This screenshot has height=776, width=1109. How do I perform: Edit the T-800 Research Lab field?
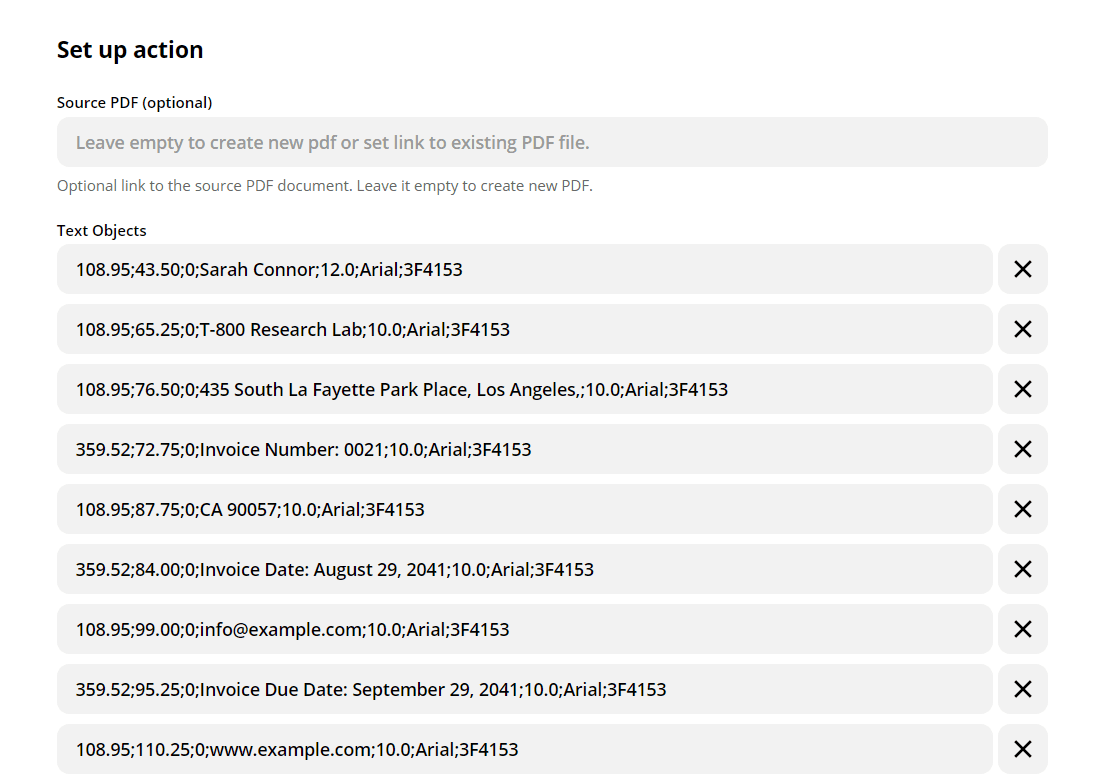(x=524, y=329)
